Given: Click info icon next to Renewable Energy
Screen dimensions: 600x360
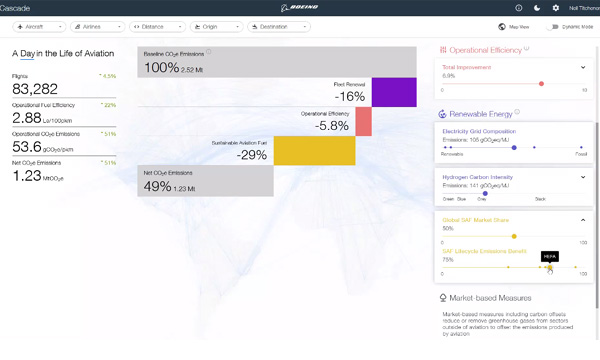Looking at the screenshot, I should pyautogui.click(x=517, y=112).
